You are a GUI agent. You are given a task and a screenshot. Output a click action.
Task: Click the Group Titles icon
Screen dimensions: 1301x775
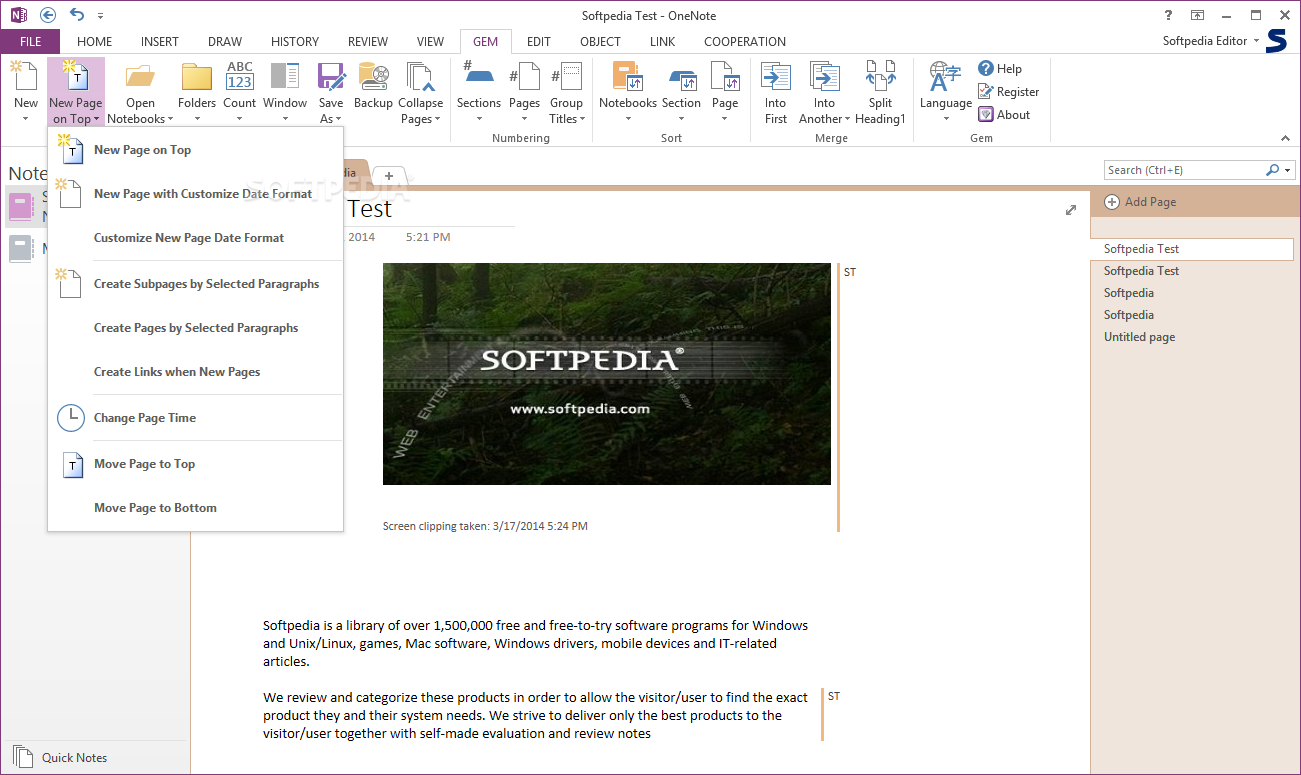coord(566,78)
